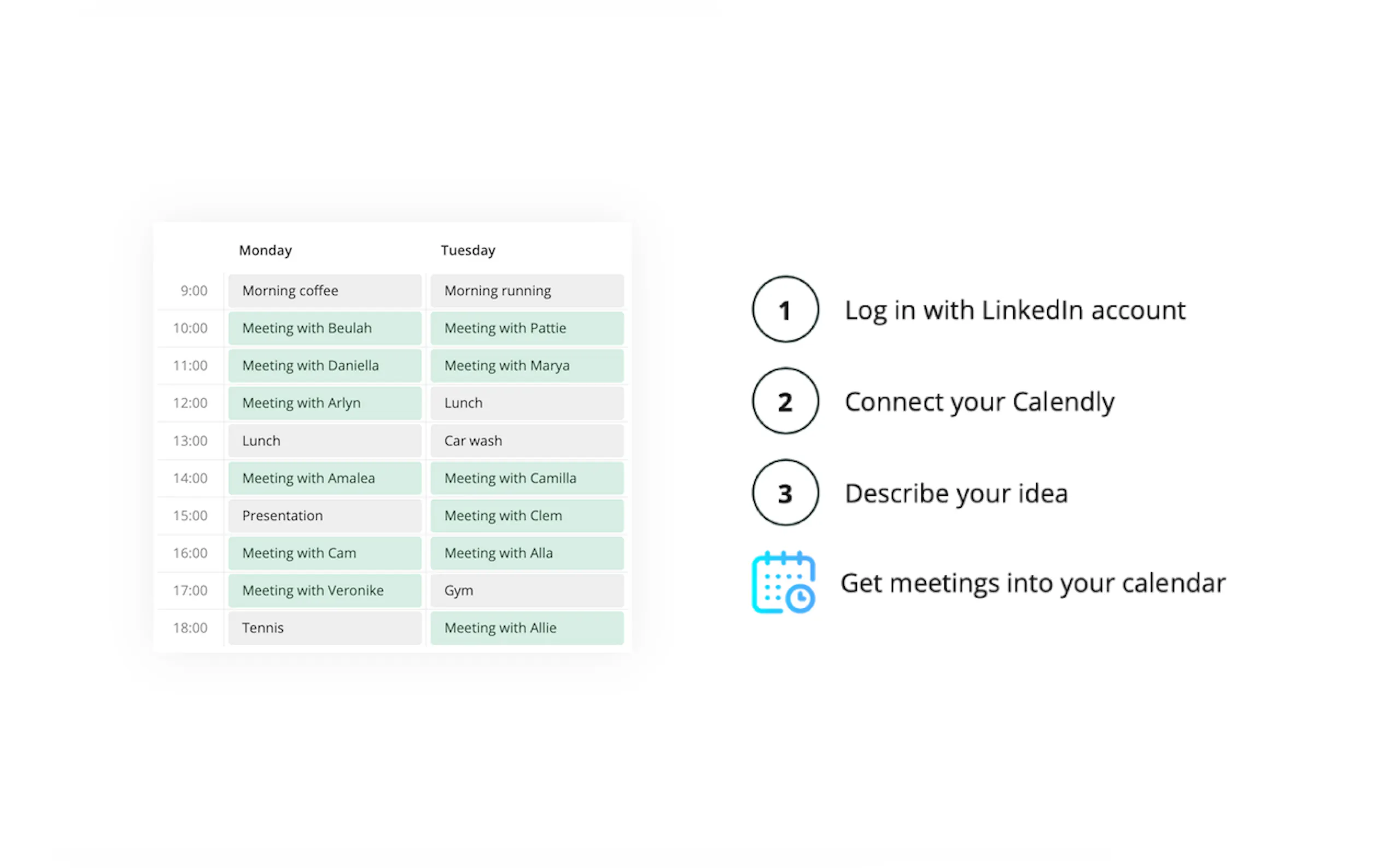Open Meeting with Camilla event
This screenshot has width=1389, height=868.
point(527,478)
